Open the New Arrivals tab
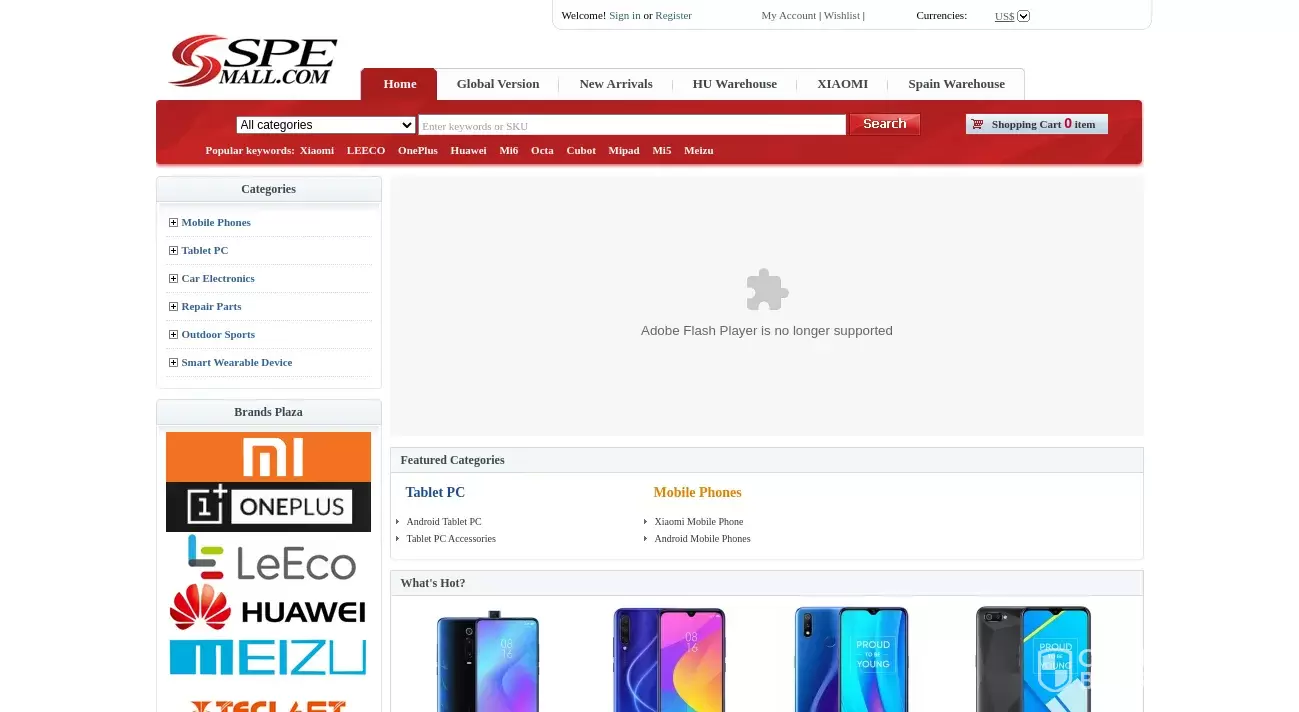This screenshot has height=712, width=1299. (616, 84)
